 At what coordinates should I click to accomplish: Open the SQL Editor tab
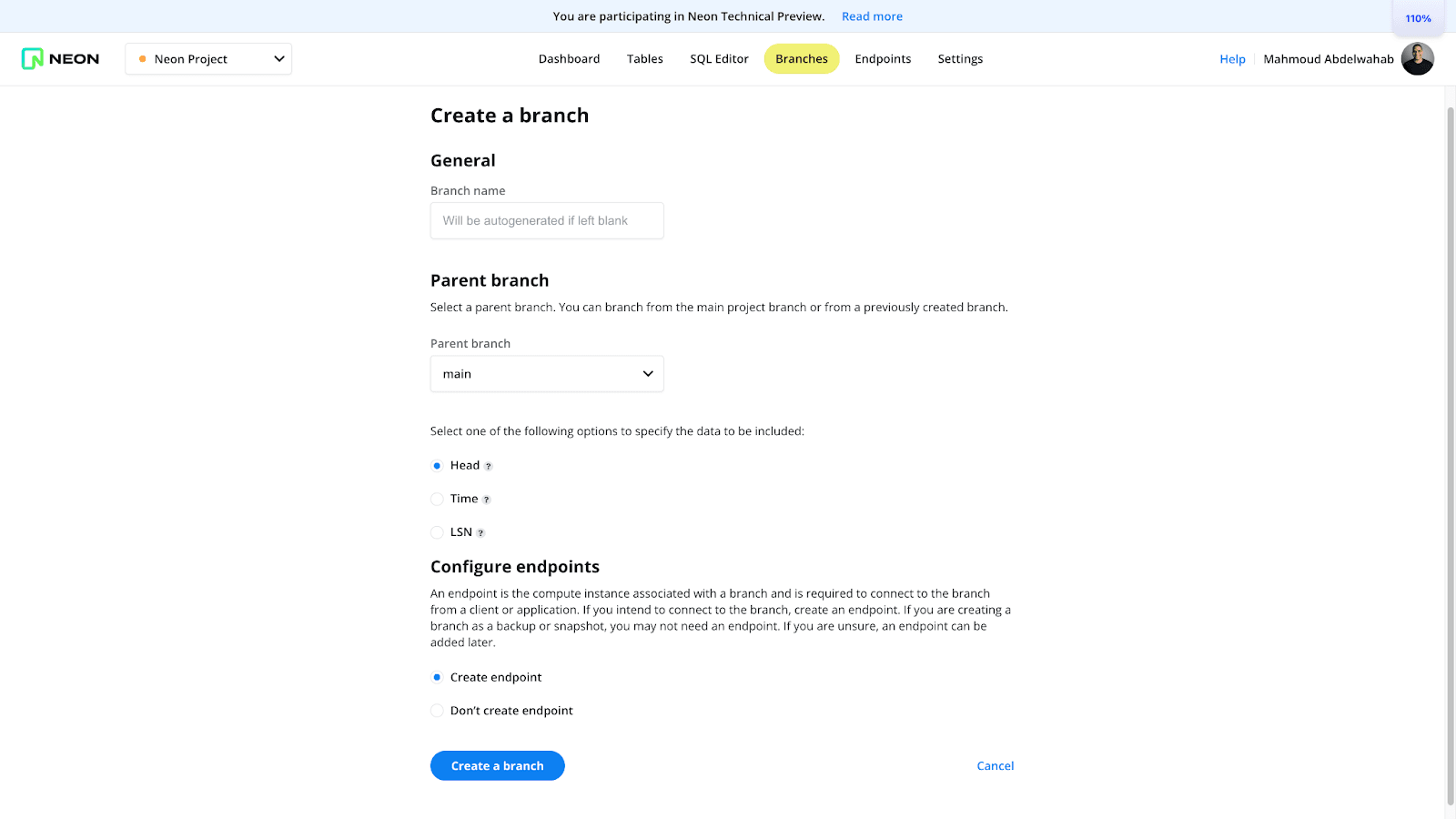(719, 59)
